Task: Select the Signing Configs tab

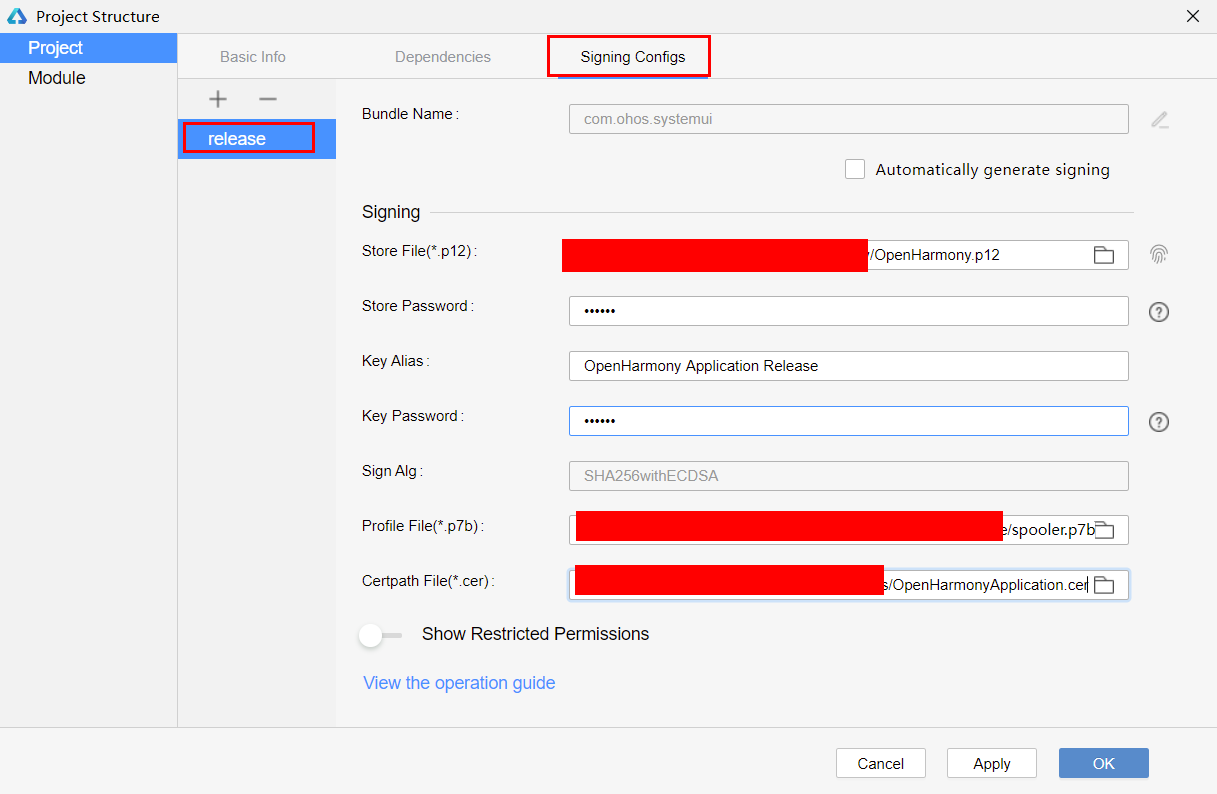Action: pyautogui.click(x=632, y=57)
